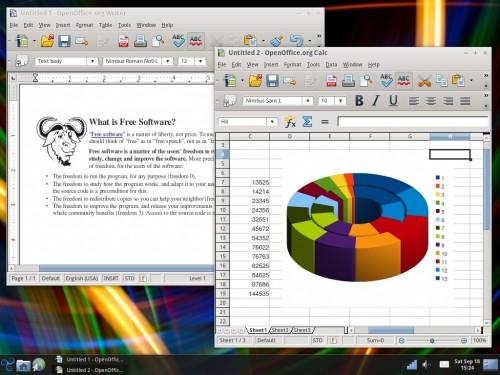
Task: Open the Function Wizard fx icon
Action: 290,122
